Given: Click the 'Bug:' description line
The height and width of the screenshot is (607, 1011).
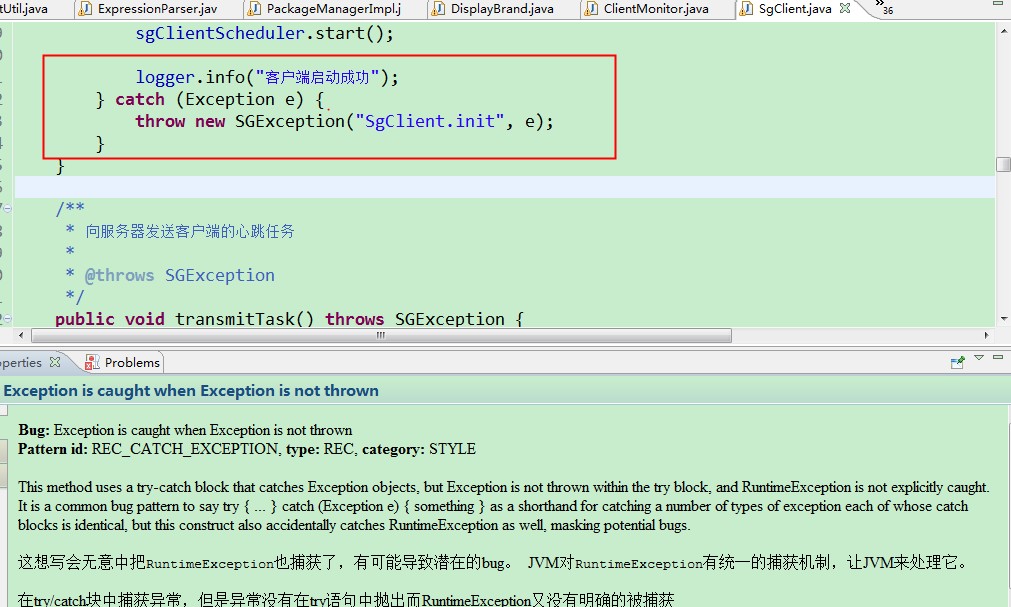Looking at the screenshot, I should pos(185,430).
